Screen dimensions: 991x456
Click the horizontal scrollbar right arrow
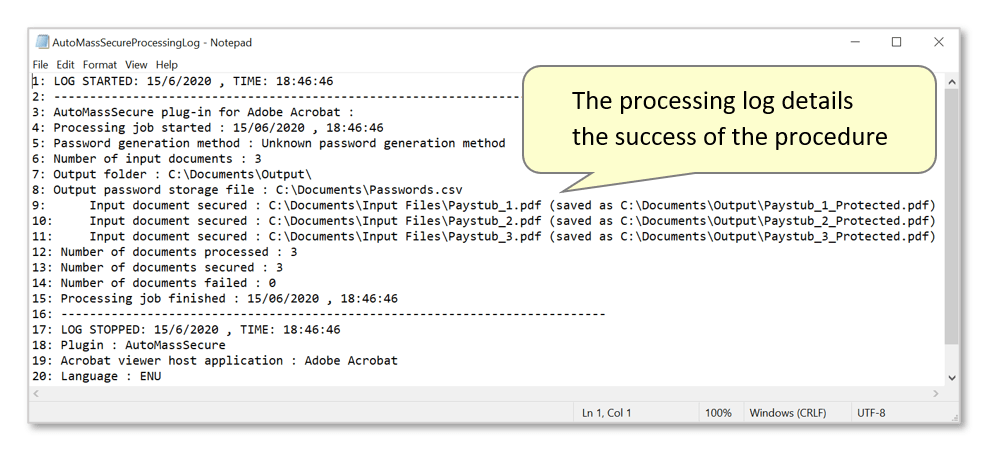pos(936,393)
